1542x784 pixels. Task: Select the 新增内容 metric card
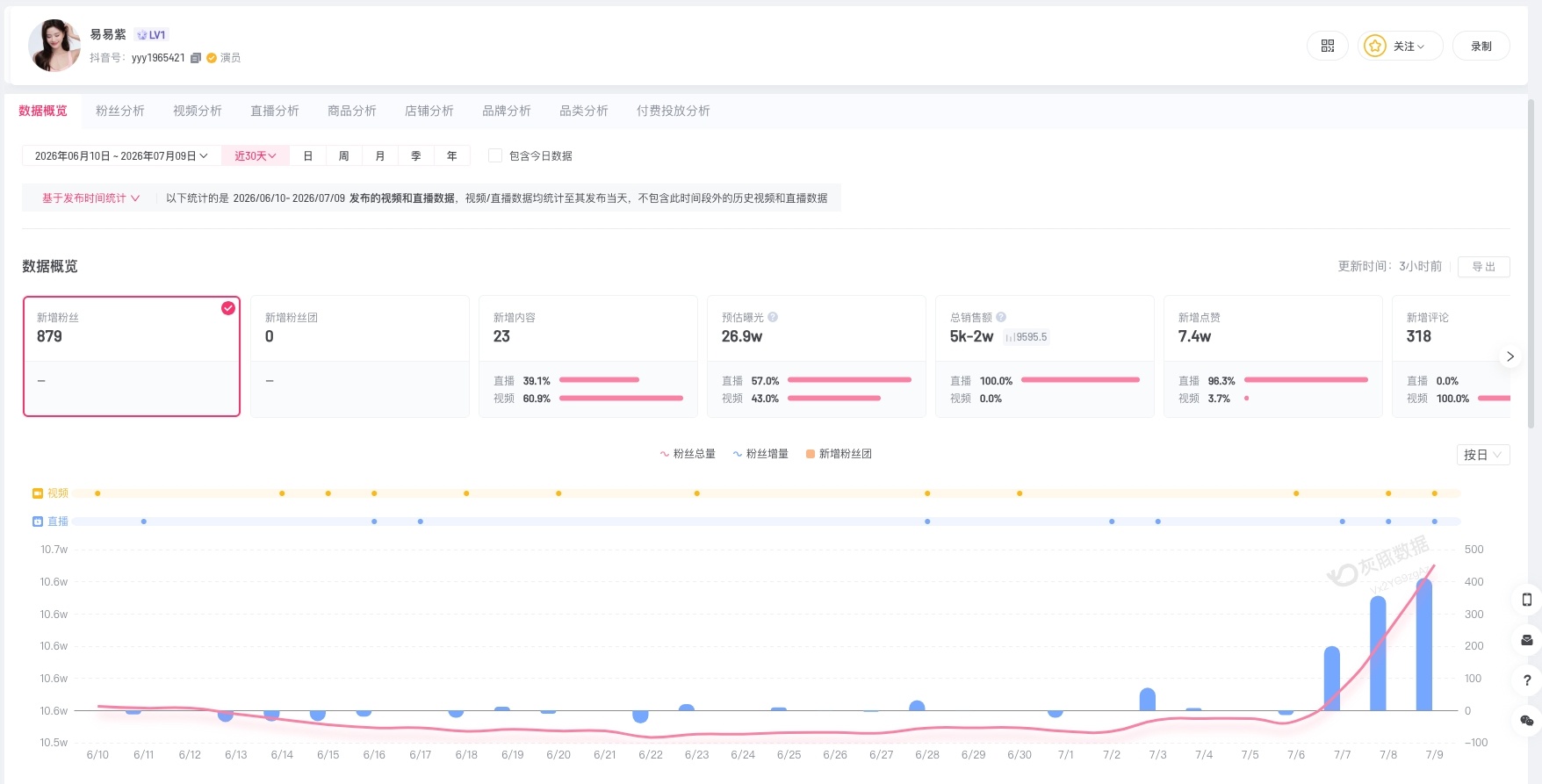pyautogui.click(x=587, y=356)
